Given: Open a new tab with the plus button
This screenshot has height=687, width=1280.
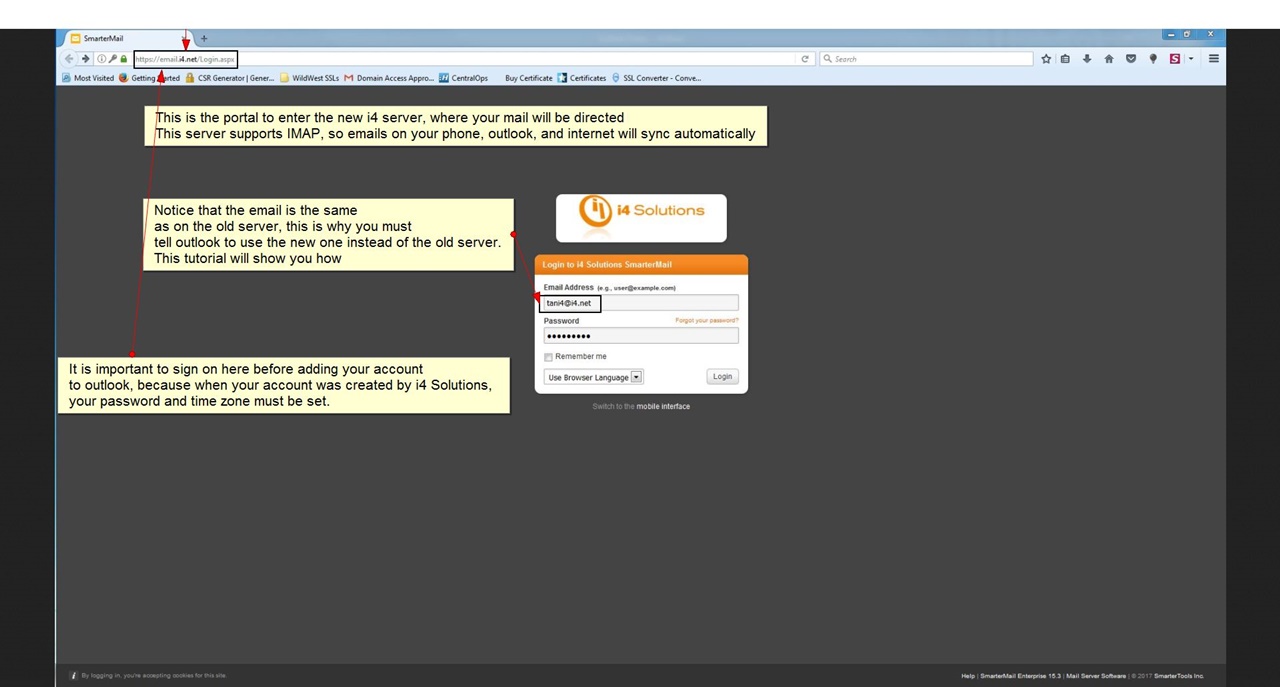Looking at the screenshot, I should coord(204,38).
